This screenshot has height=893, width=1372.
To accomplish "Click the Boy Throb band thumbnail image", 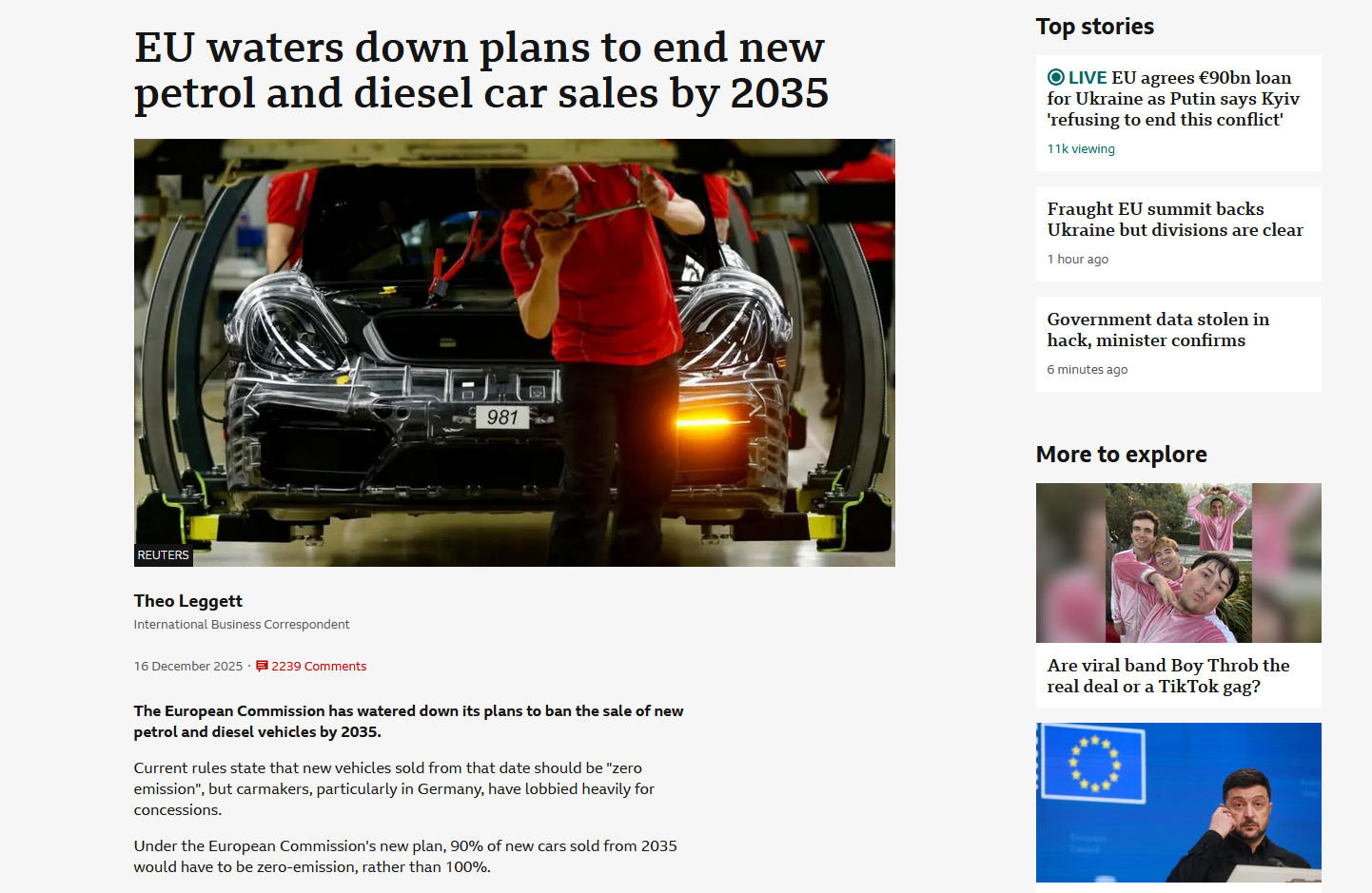I will point(1179,563).
